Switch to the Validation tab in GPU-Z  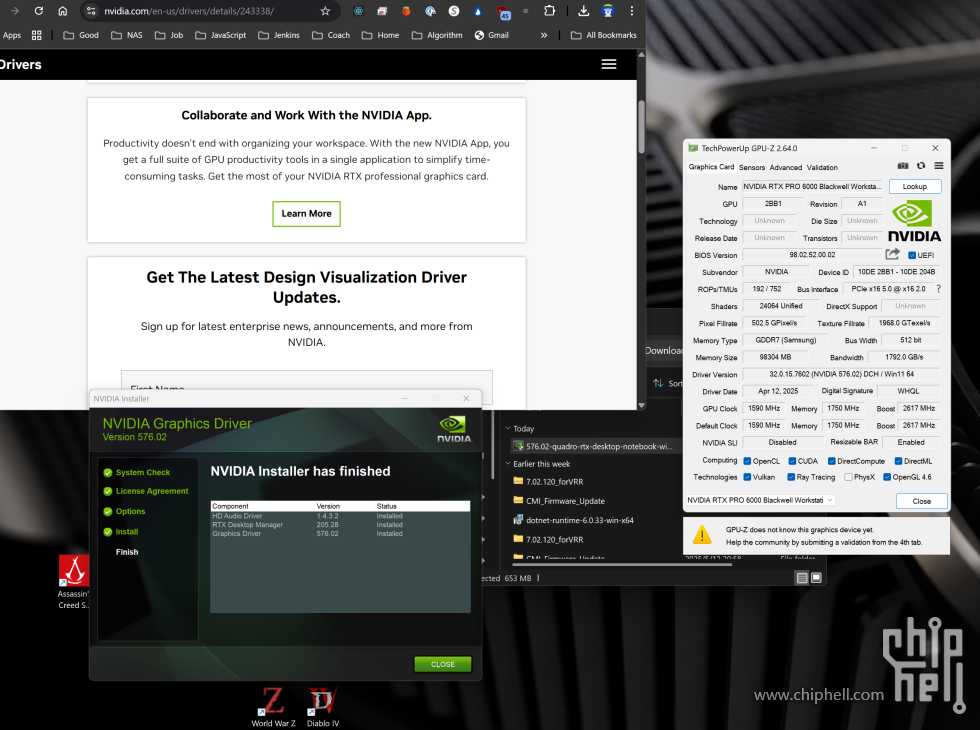(x=822, y=168)
